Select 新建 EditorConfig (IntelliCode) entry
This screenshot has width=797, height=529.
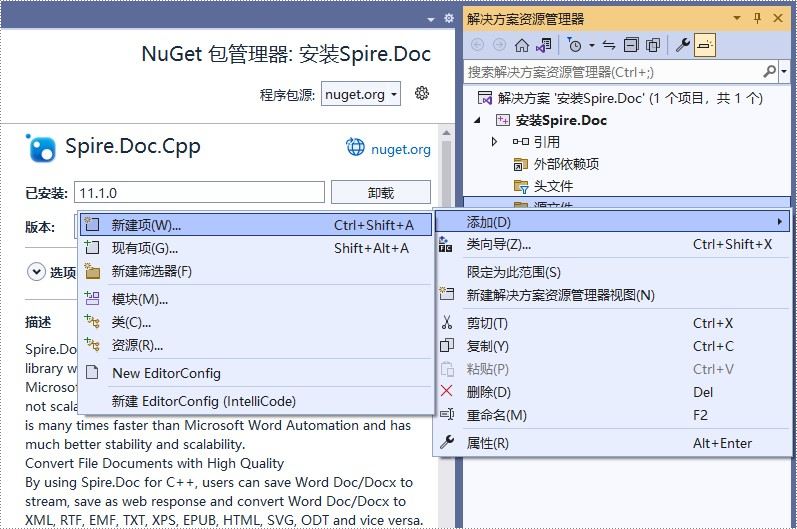[256, 401]
